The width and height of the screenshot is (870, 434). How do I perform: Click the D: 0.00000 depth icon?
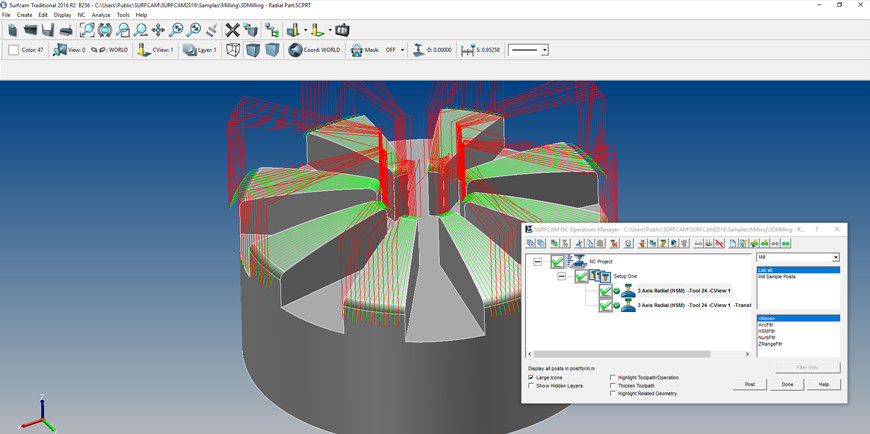[419, 50]
